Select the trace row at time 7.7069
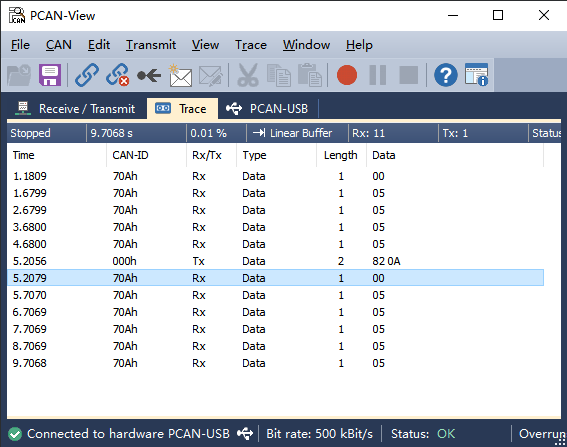 [275, 329]
